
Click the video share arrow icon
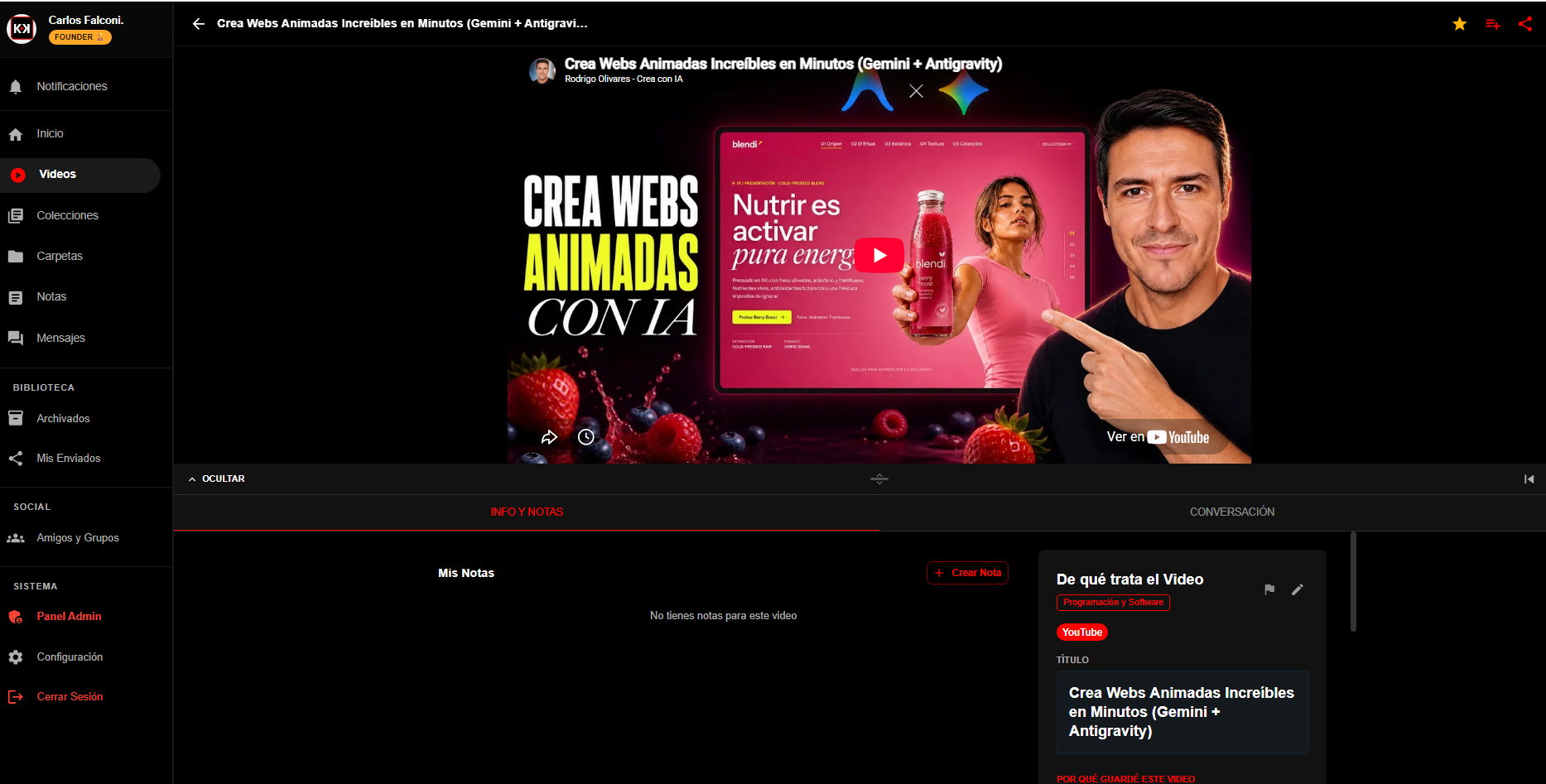tap(549, 437)
